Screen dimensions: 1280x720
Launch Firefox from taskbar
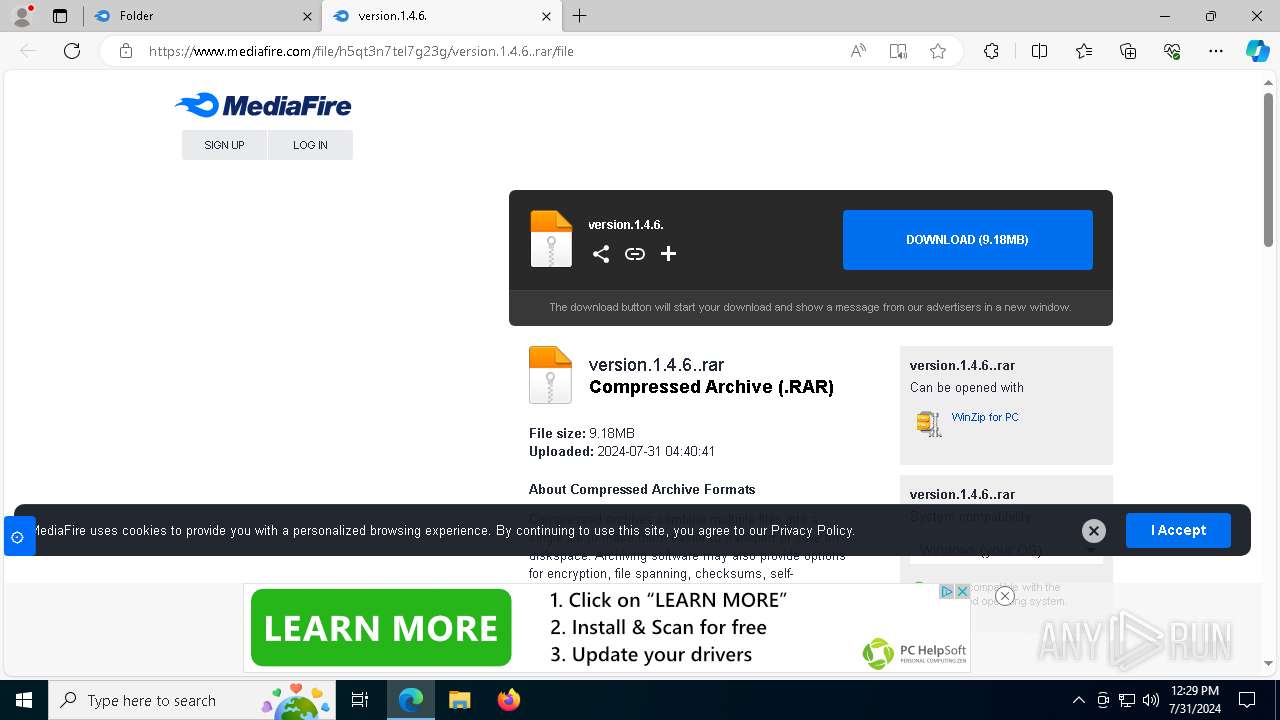[x=508, y=700]
